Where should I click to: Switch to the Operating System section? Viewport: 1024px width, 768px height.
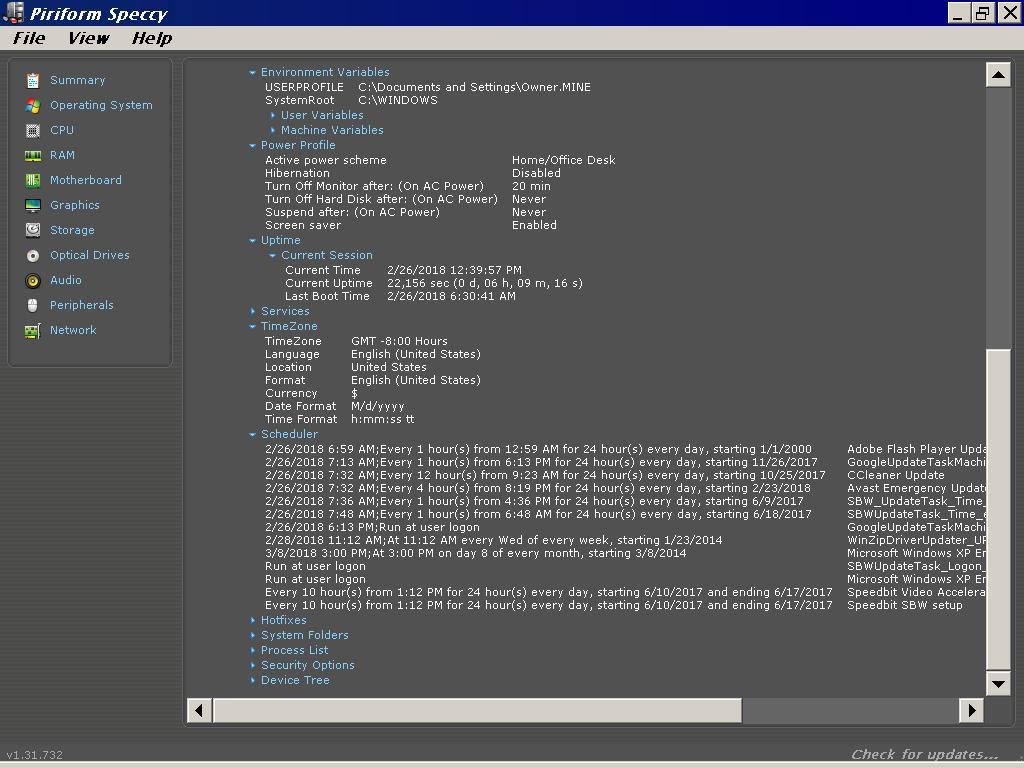101,105
